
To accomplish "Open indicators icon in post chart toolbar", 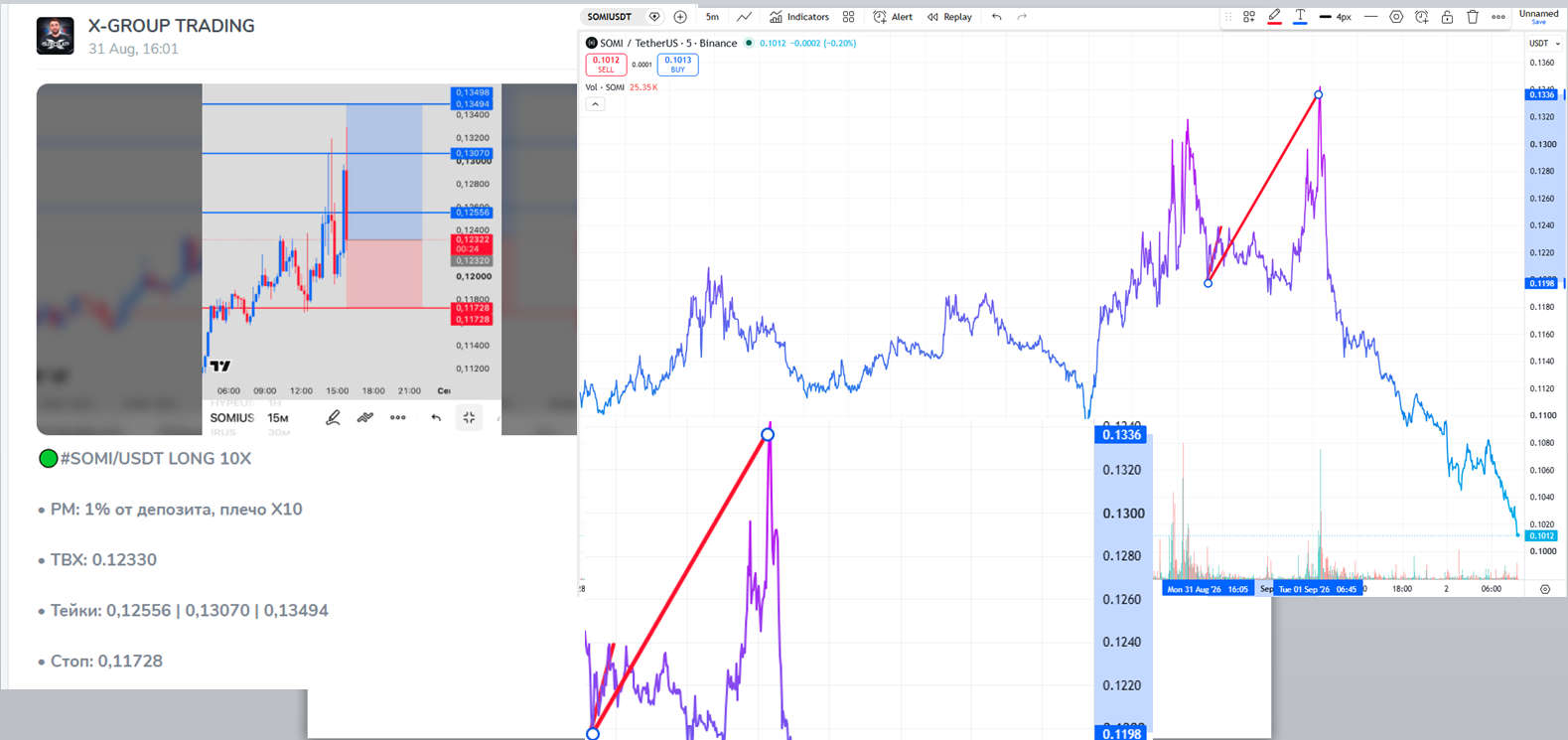I will coord(365,418).
